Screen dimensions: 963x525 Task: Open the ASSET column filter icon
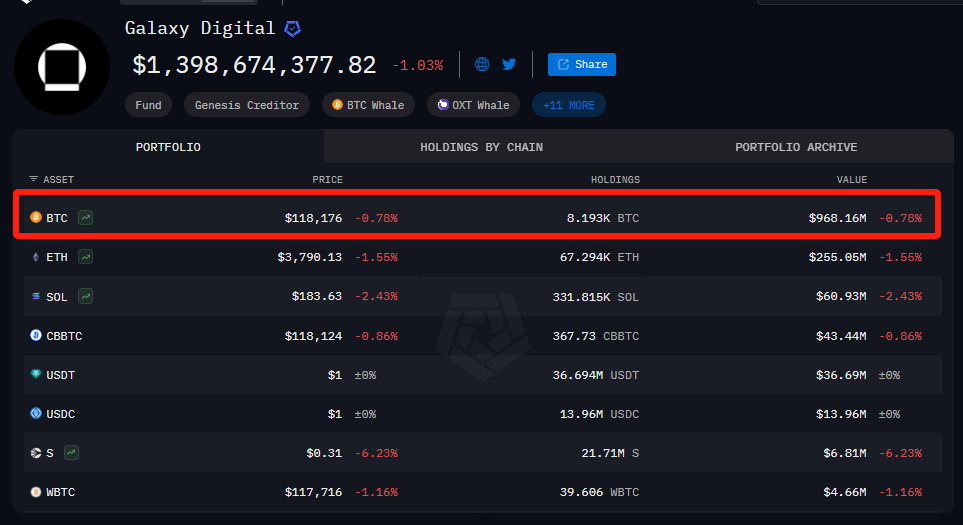coord(33,179)
